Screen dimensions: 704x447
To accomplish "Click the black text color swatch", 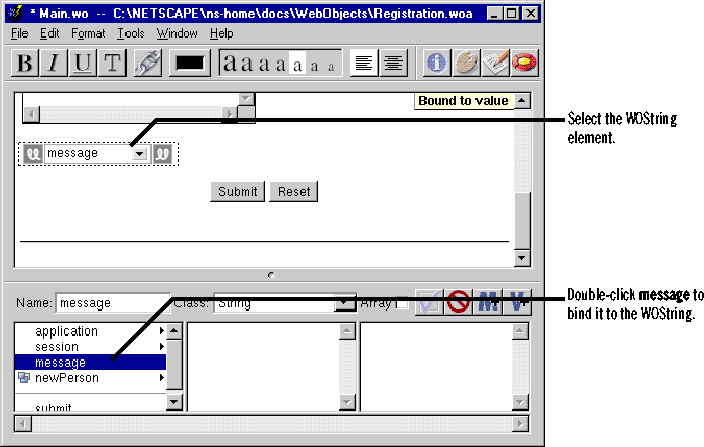I will pyautogui.click(x=190, y=63).
